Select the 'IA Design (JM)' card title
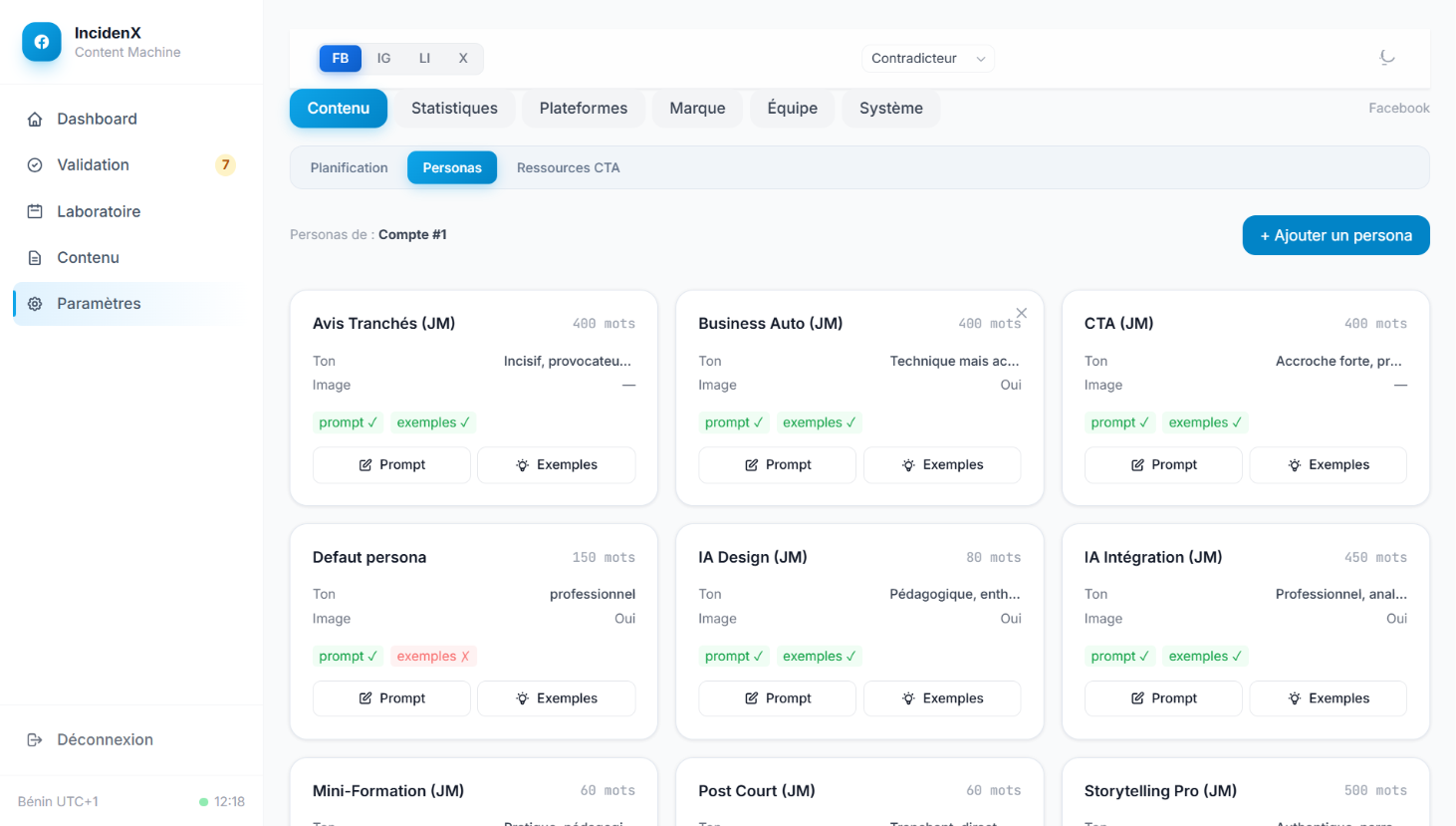This screenshot has width=1456, height=826. (753, 557)
